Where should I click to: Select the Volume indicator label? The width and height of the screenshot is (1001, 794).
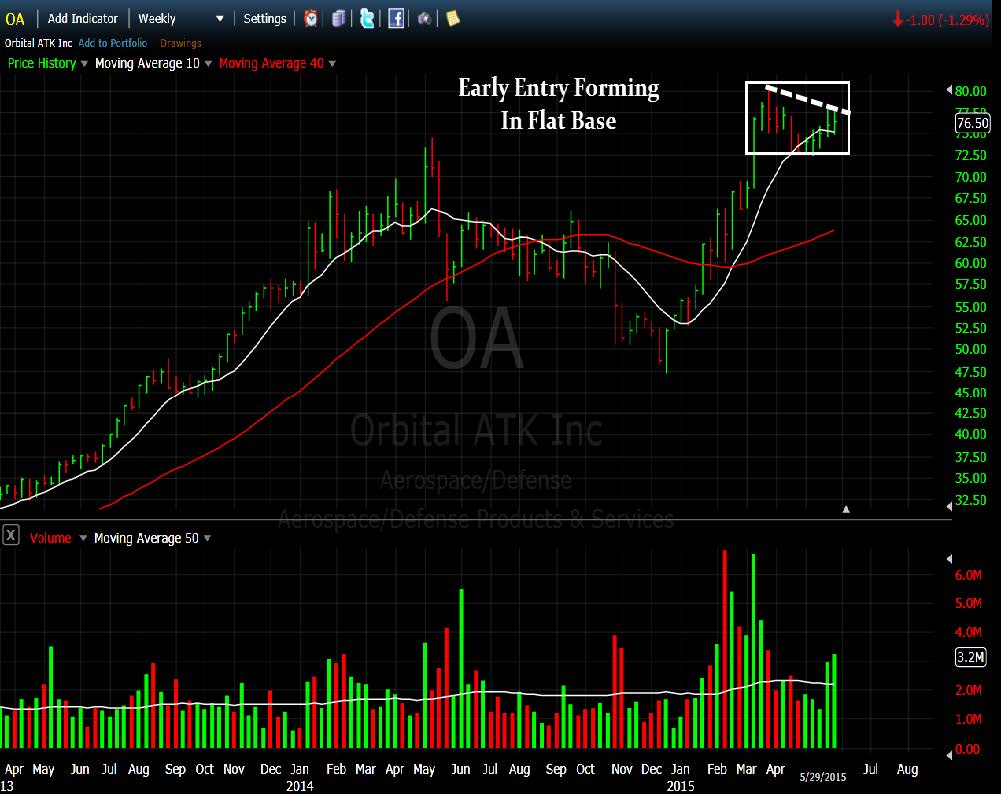pyautogui.click(x=50, y=538)
